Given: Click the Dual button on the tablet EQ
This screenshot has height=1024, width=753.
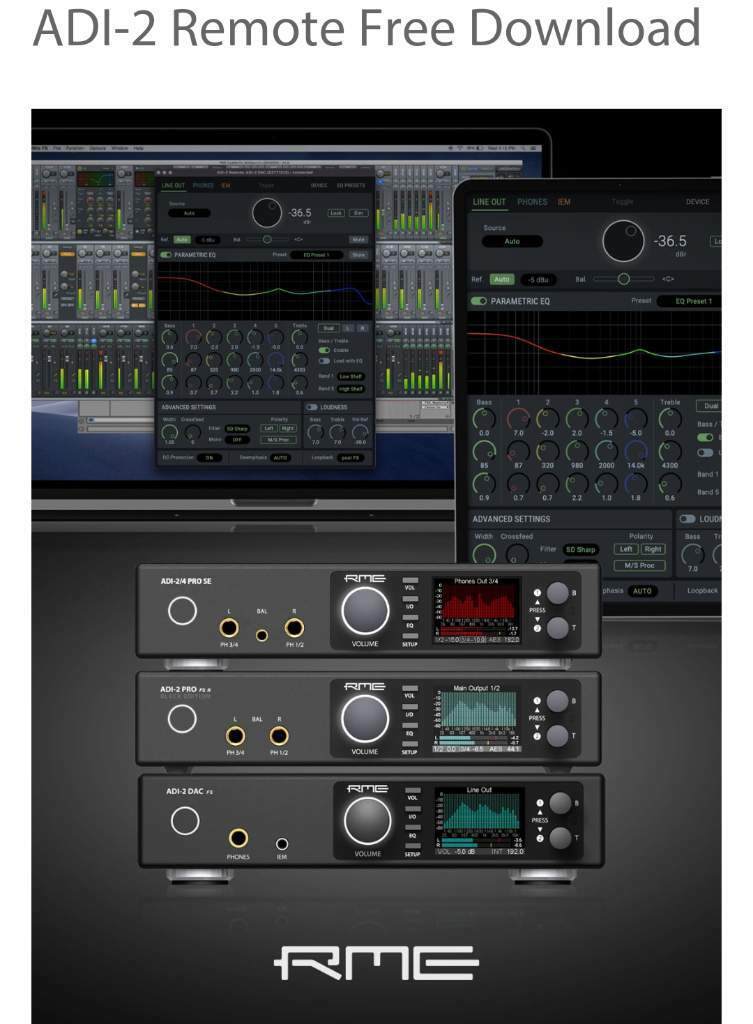Looking at the screenshot, I should 710,406.
